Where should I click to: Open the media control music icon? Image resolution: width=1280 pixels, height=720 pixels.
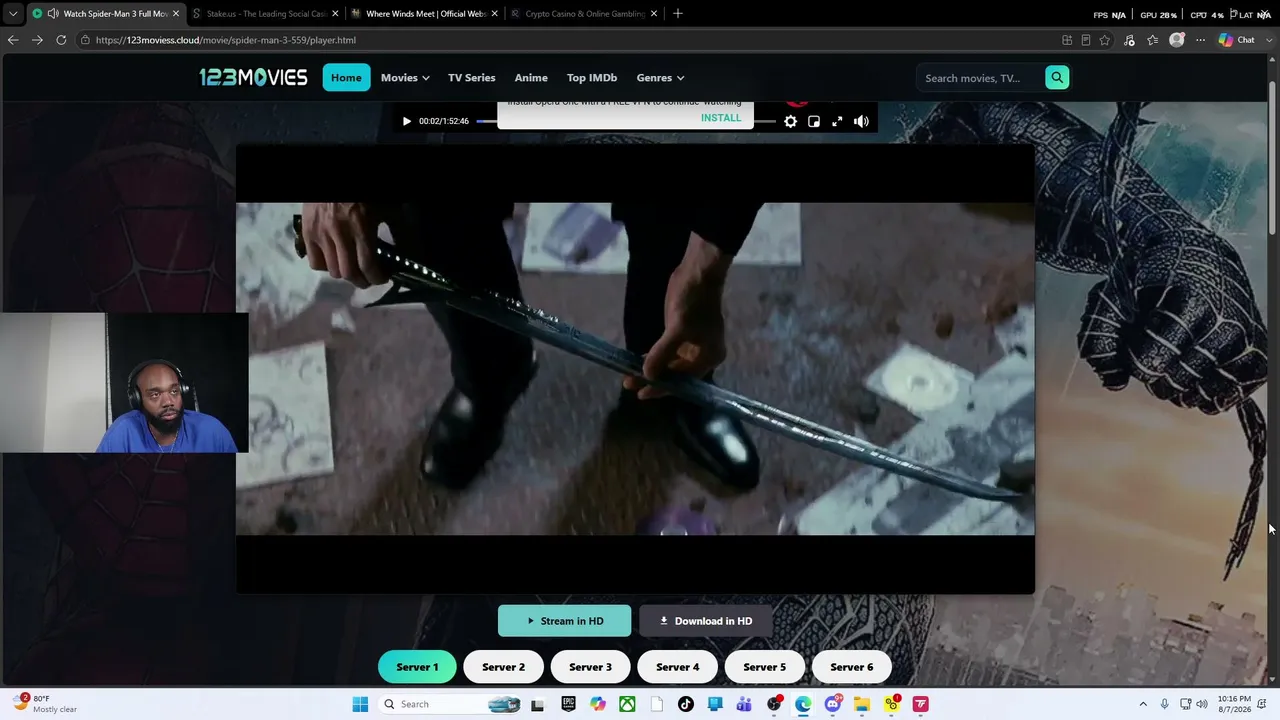coord(1129,40)
